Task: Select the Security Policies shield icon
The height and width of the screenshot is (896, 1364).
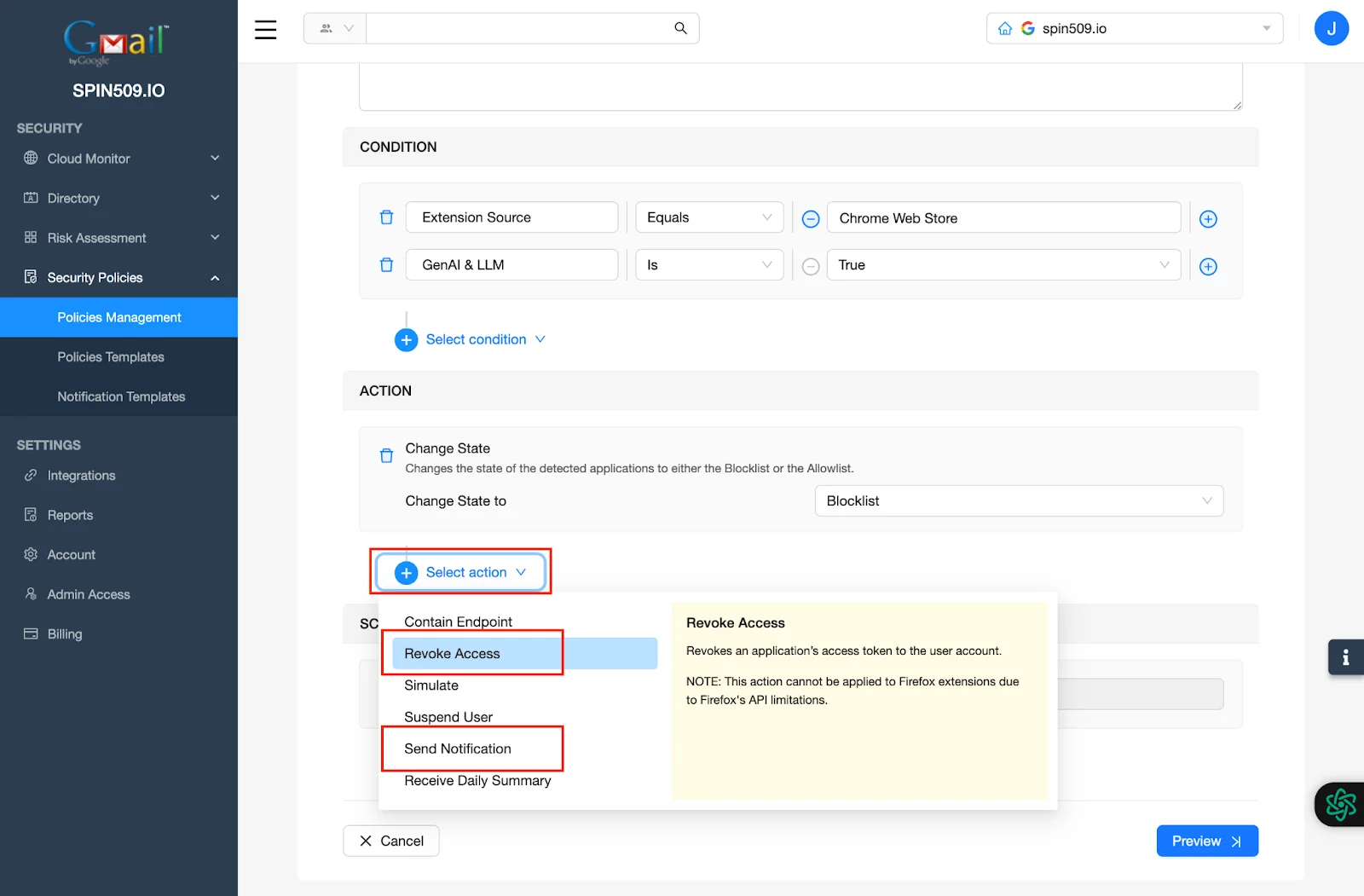Action: tap(31, 277)
